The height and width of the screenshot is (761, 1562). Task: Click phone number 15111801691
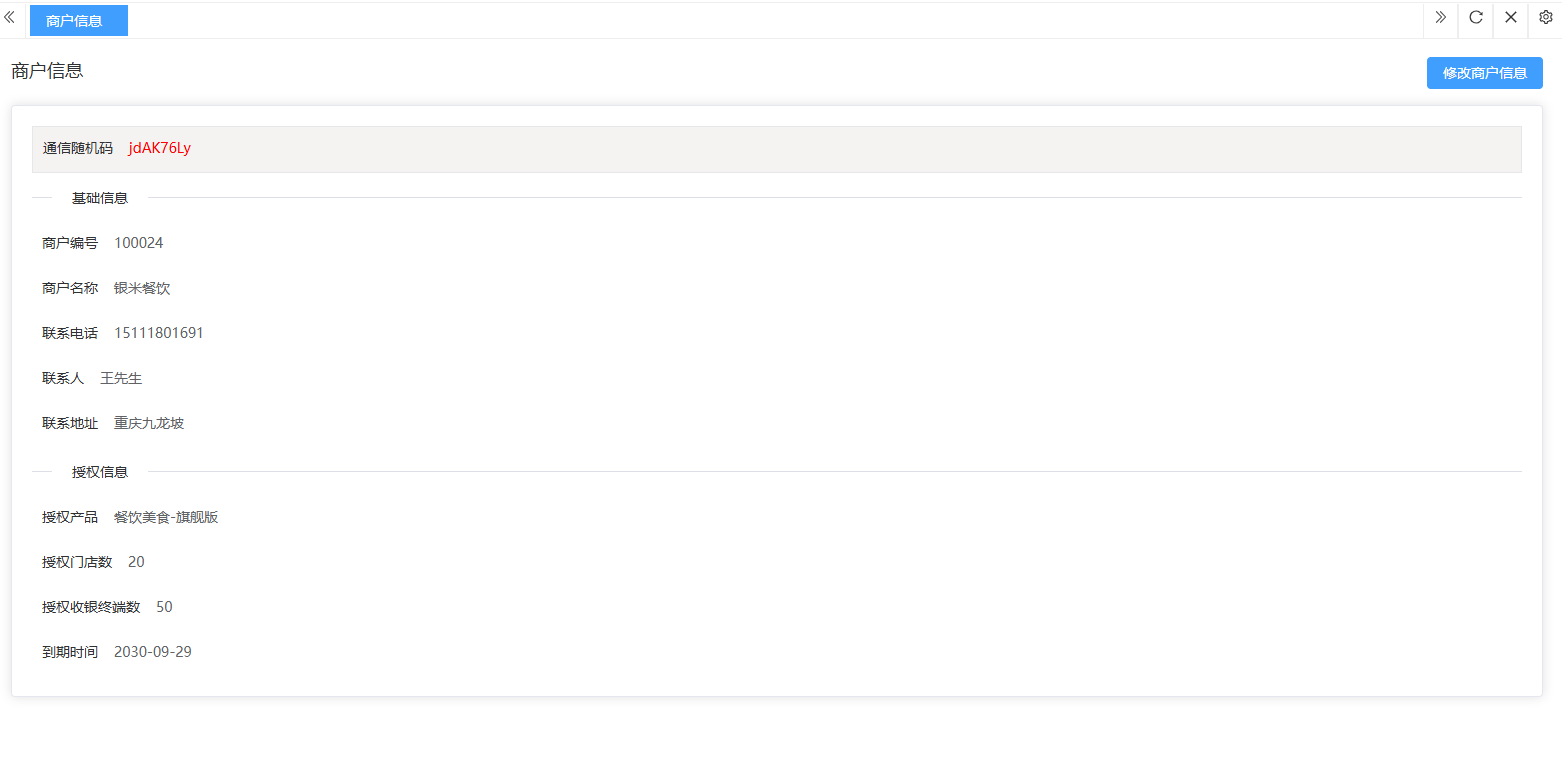pyautogui.click(x=158, y=333)
